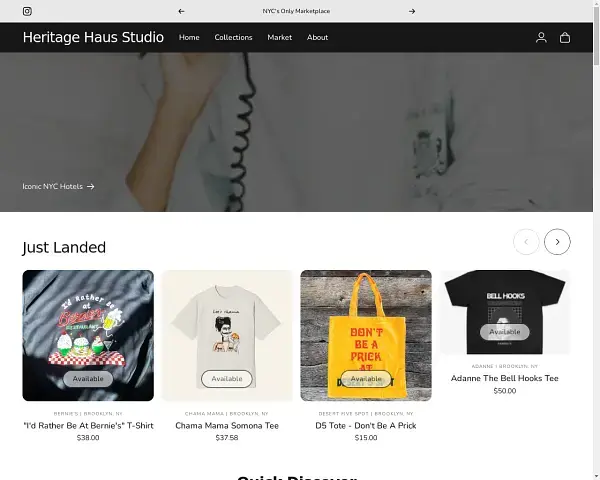Open the Instagram icon link
This screenshot has width=600, height=480.
(27, 11)
